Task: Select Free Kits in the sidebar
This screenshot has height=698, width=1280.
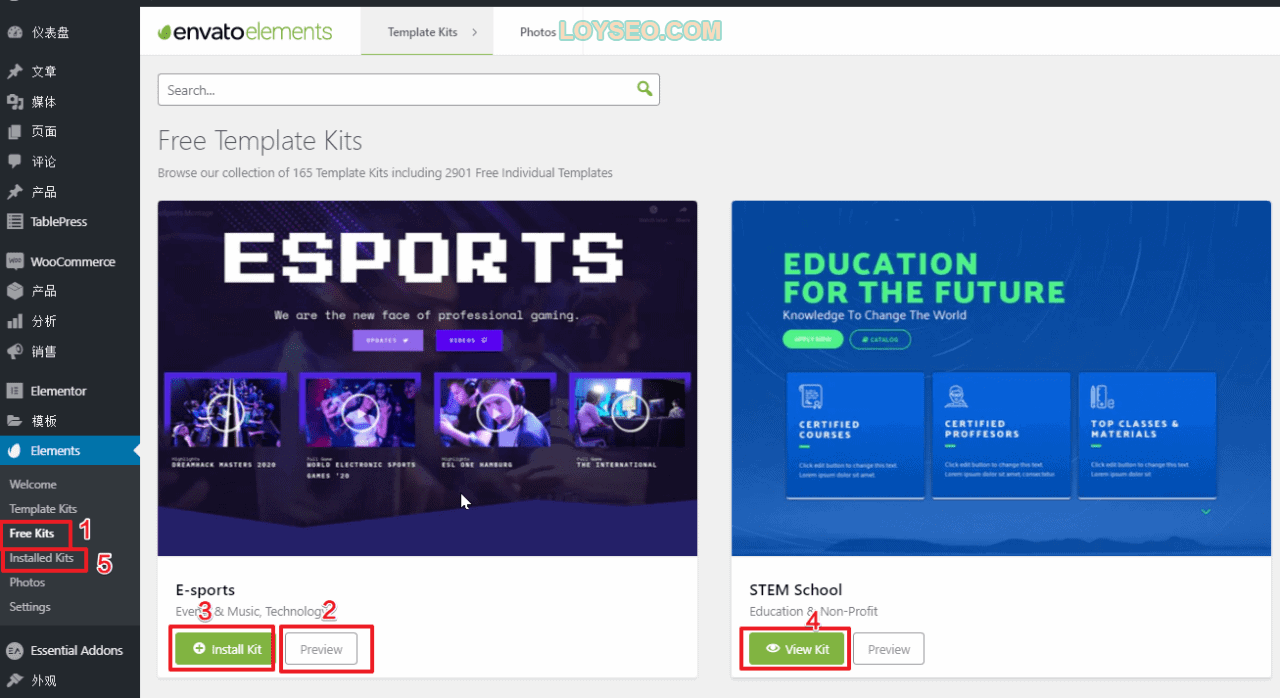Action: coord(32,533)
